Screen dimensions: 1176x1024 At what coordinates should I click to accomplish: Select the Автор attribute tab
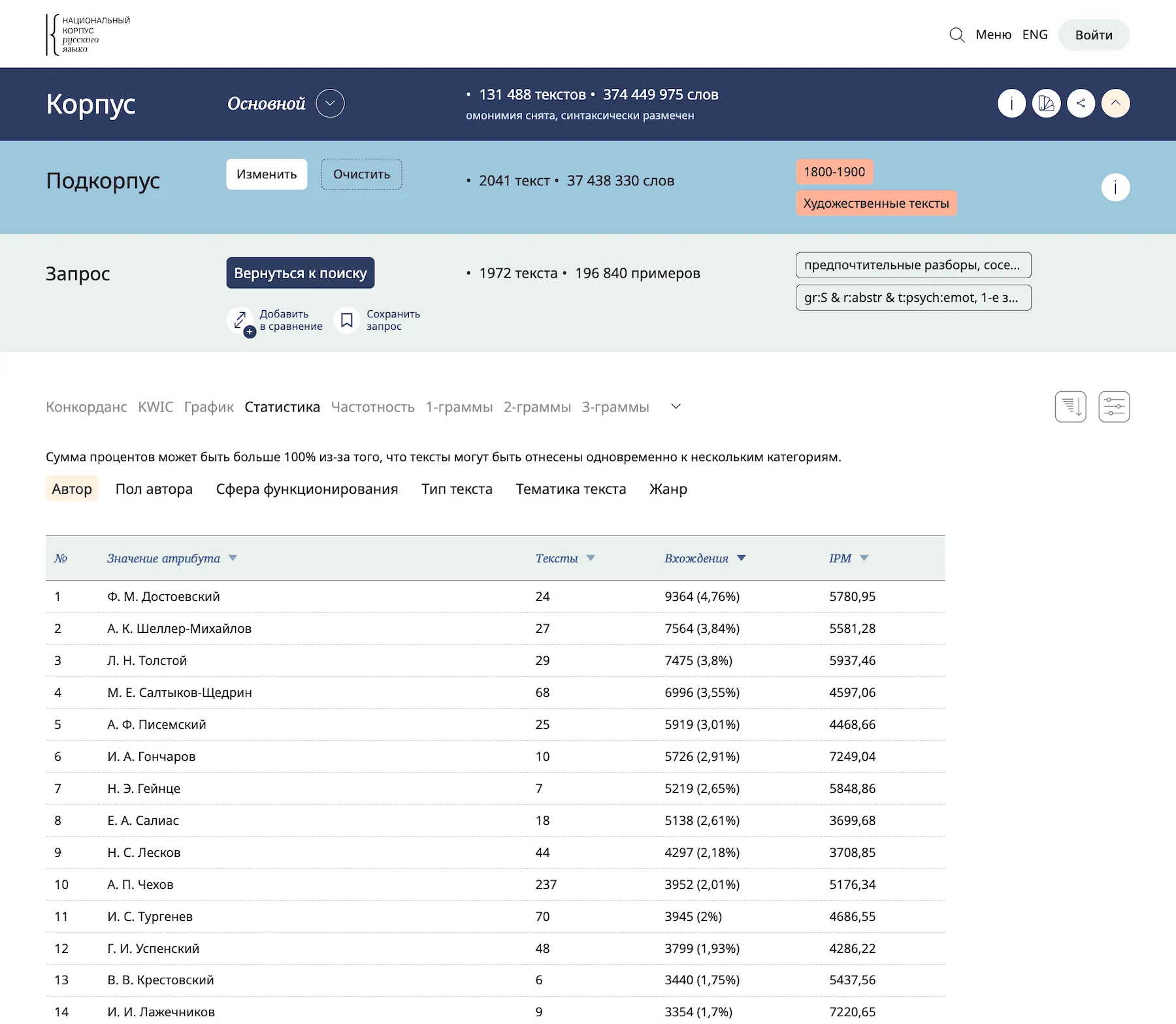pos(72,489)
